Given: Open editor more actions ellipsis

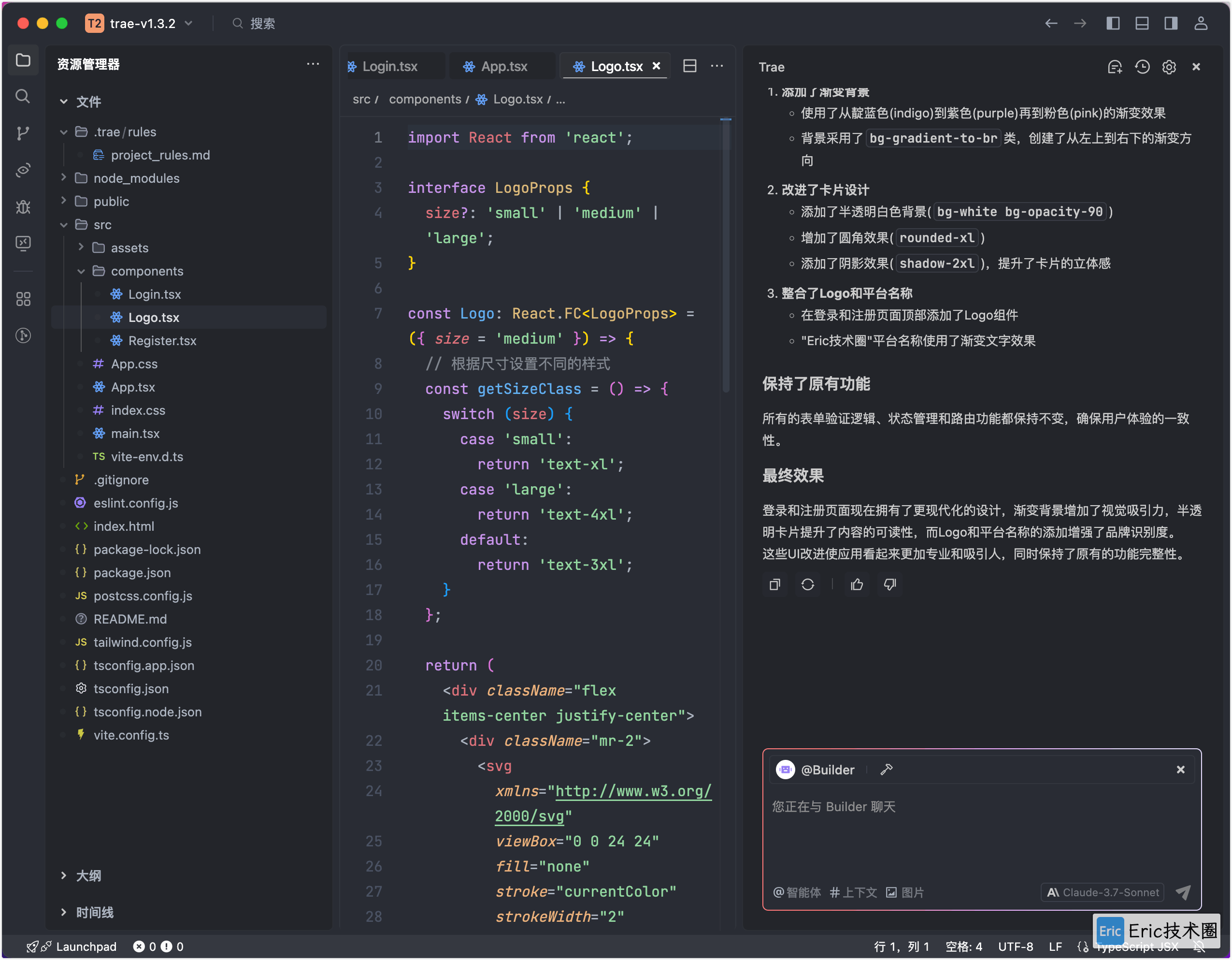Looking at the screenshot, I should (717, 66).
